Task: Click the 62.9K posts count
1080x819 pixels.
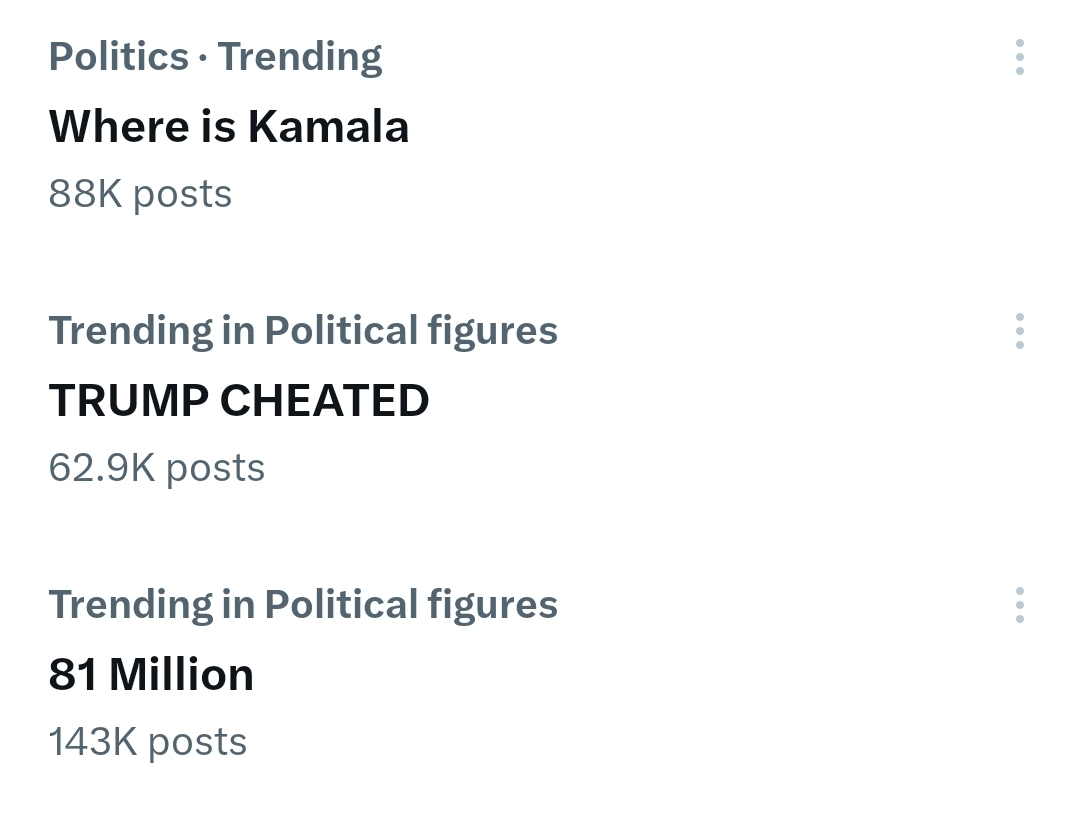Action: (157, 468)
